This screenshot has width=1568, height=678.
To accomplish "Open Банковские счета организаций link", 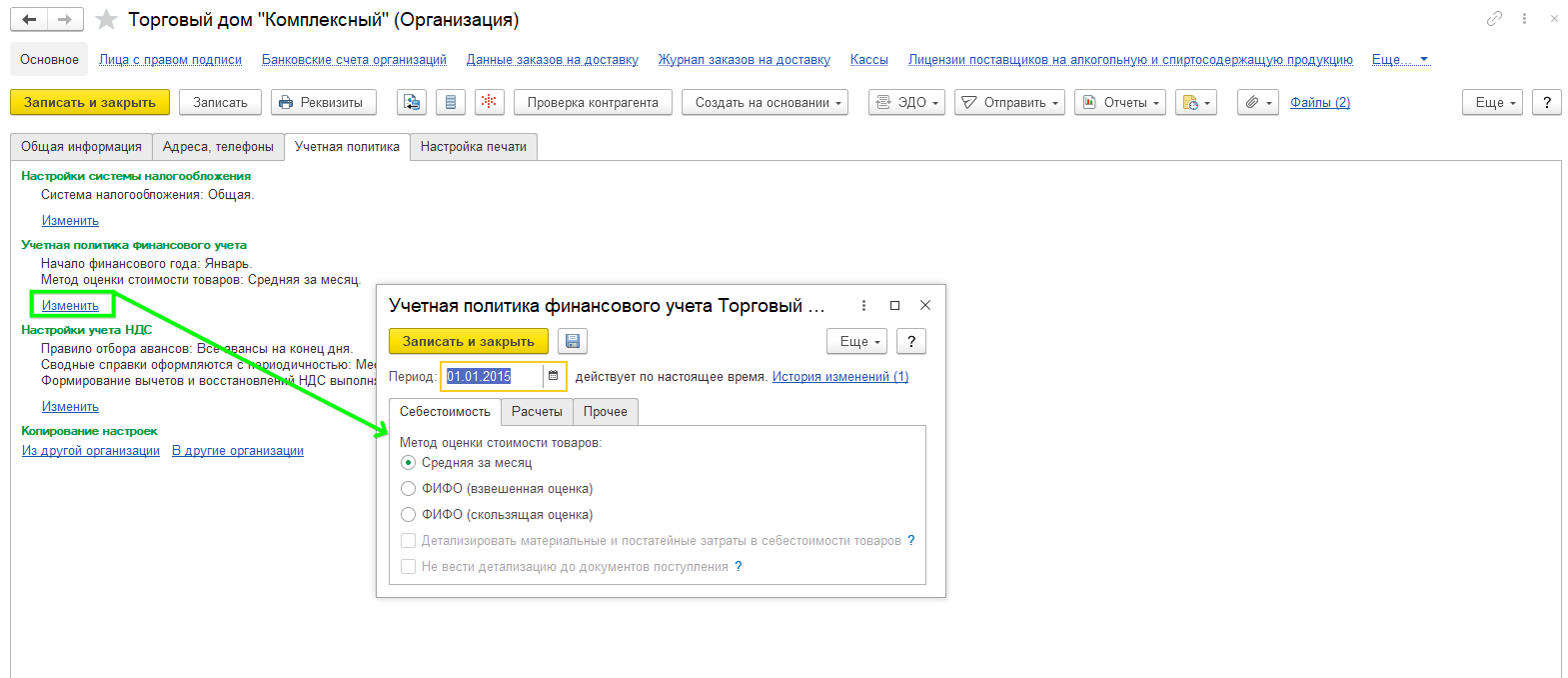I will pos(354,59).
